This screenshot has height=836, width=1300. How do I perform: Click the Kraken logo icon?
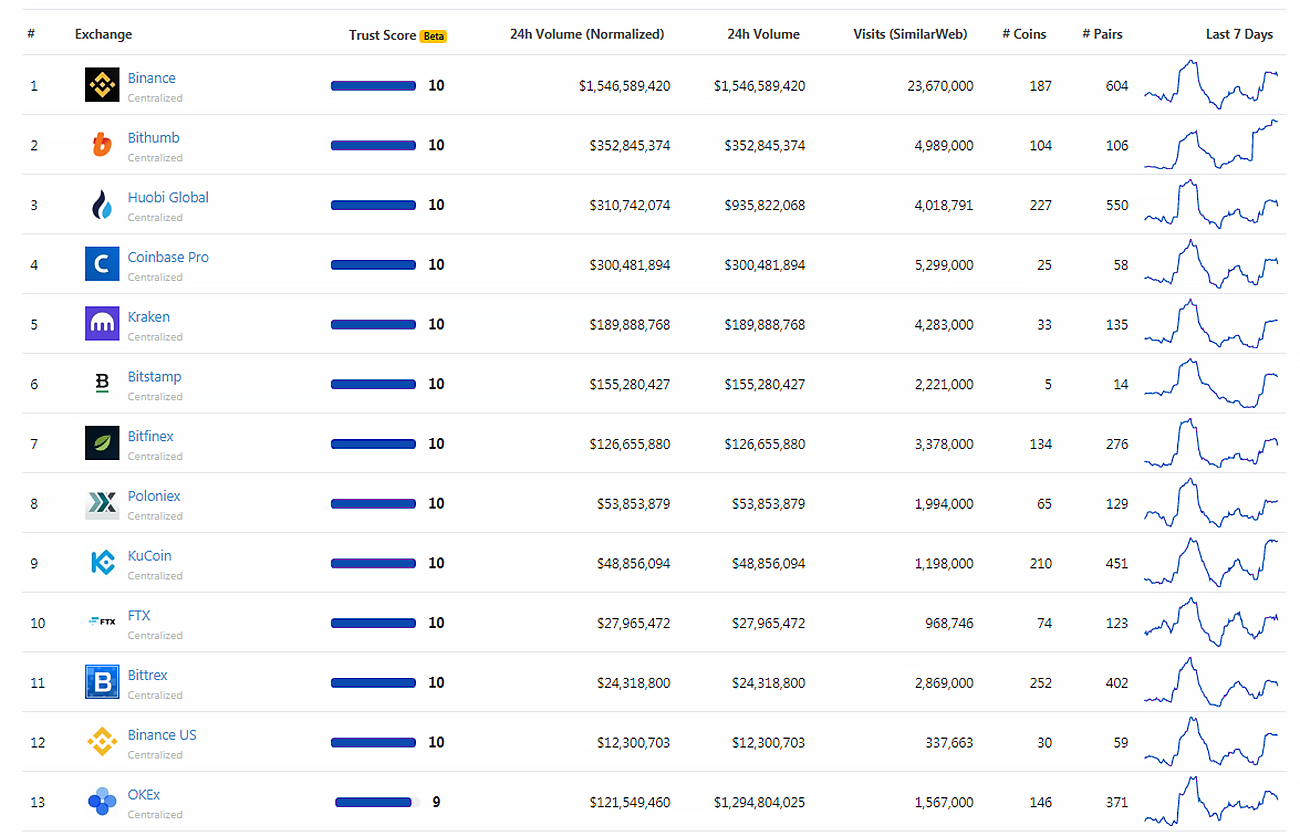pos(102,324)
